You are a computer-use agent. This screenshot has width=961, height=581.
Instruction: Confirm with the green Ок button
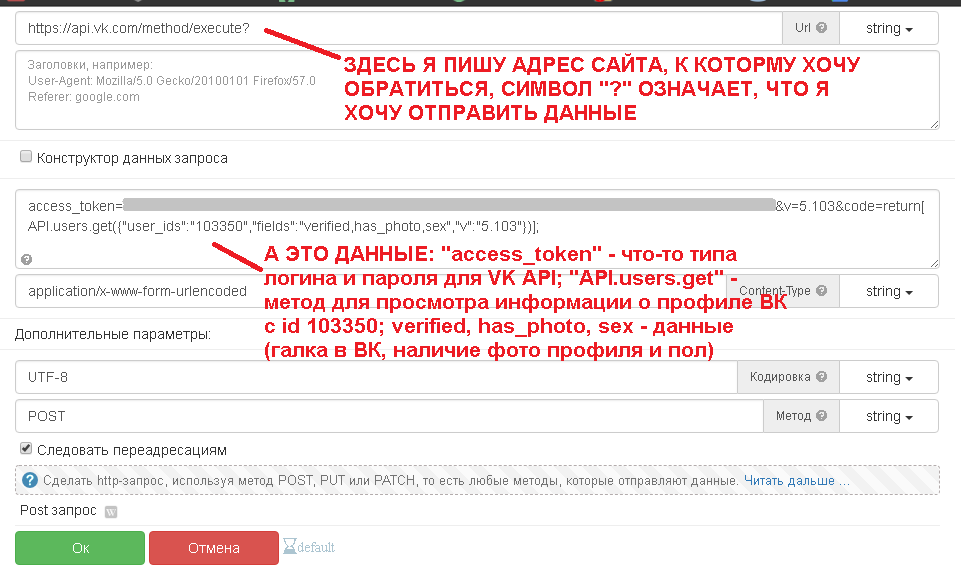click(x=80, y=548)
